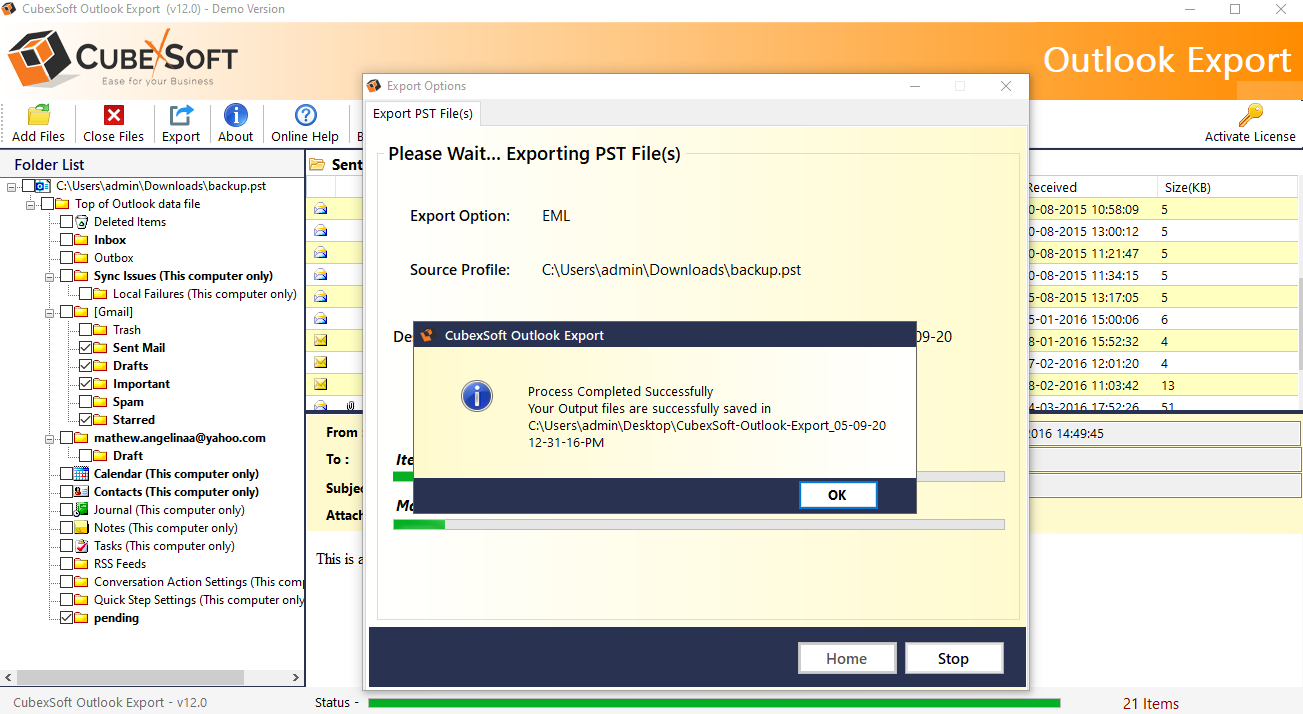Select Conversation Action Settings folder label
This screenshot has width=1303, height=714.
point(199,582)
